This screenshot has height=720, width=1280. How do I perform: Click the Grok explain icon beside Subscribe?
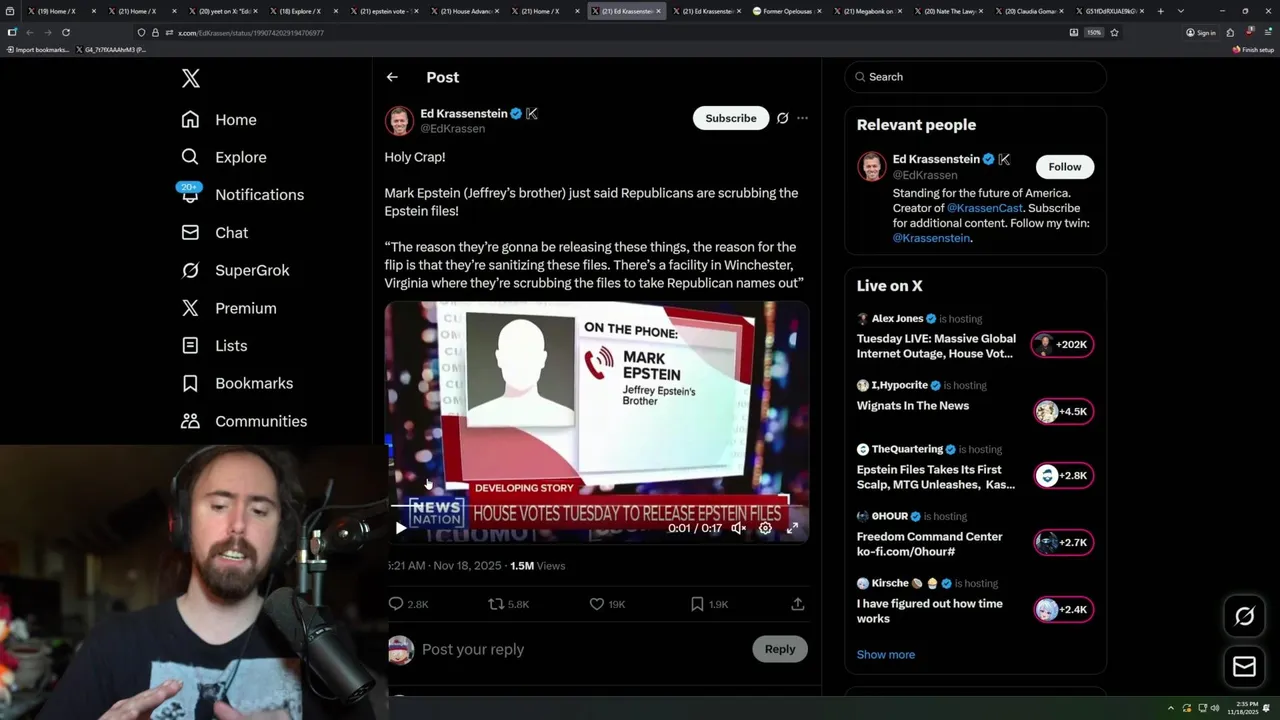(783, 118)
